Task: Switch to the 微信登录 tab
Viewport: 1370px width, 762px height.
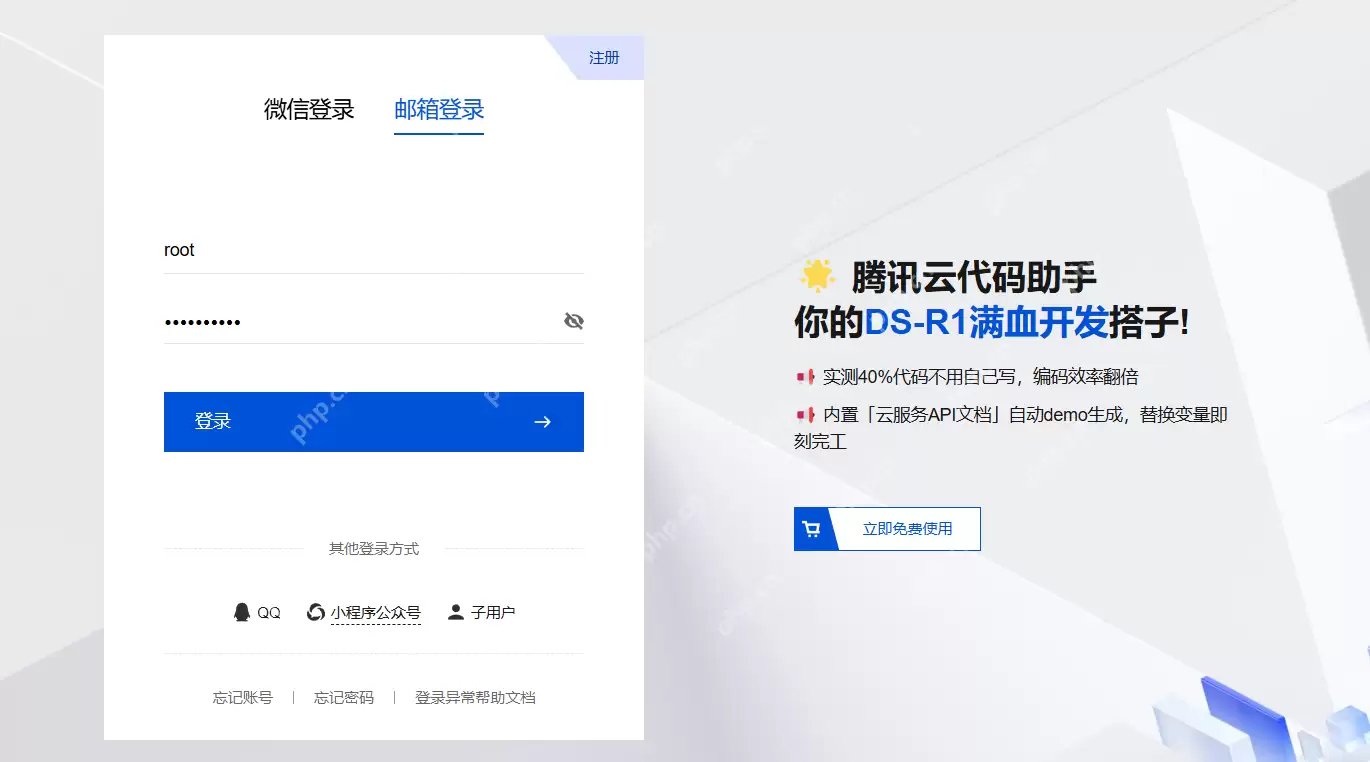Action: click(x=307, y=110)
